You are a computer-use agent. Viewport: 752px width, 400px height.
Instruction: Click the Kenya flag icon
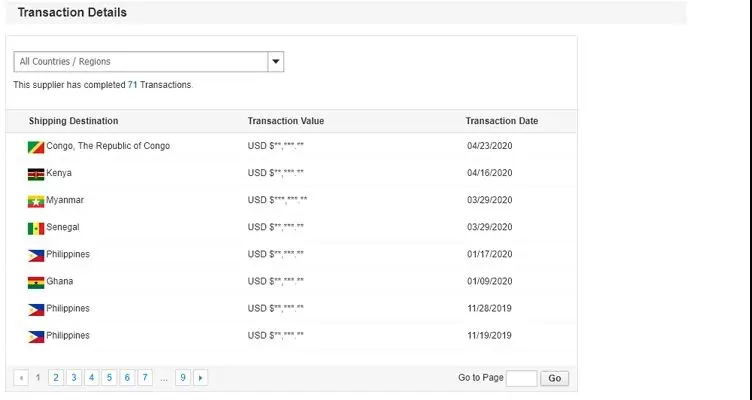pyautogui.click(x=36, y=174)
